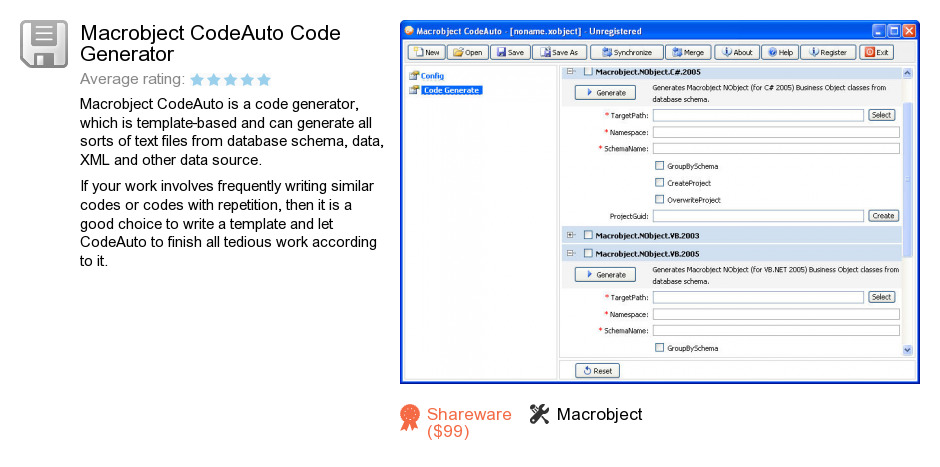Enable the CreateProject checkbox

click(659, 183)
